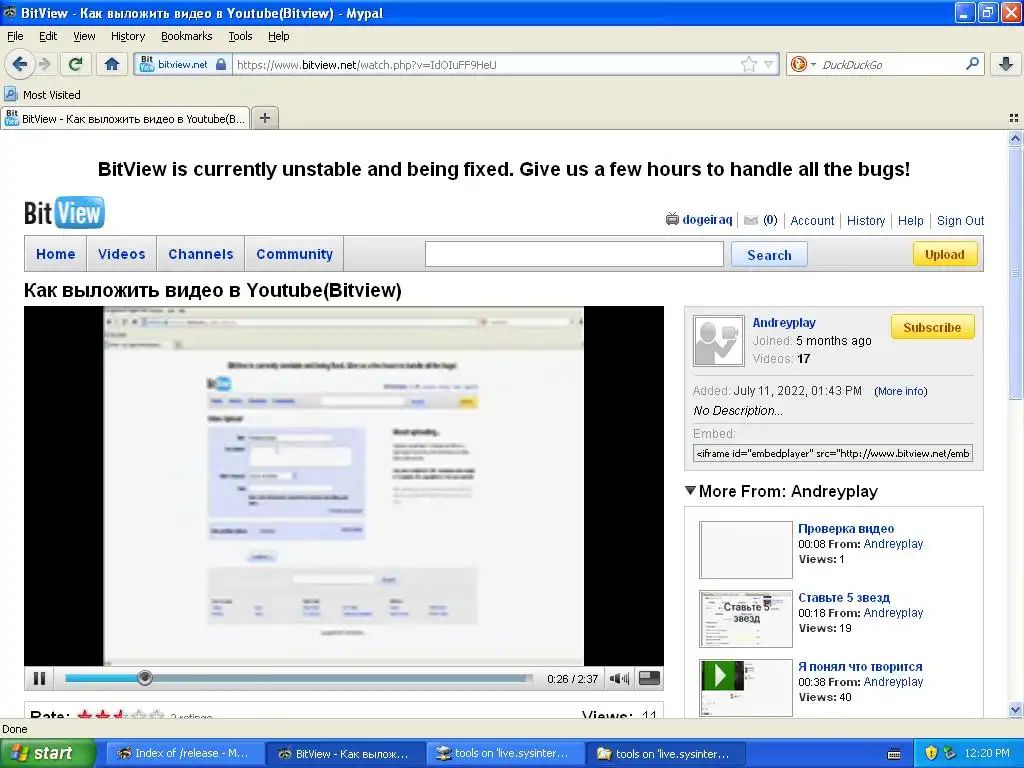Open the site Help link
This screenshot has width=1024, height=768.
910,221
